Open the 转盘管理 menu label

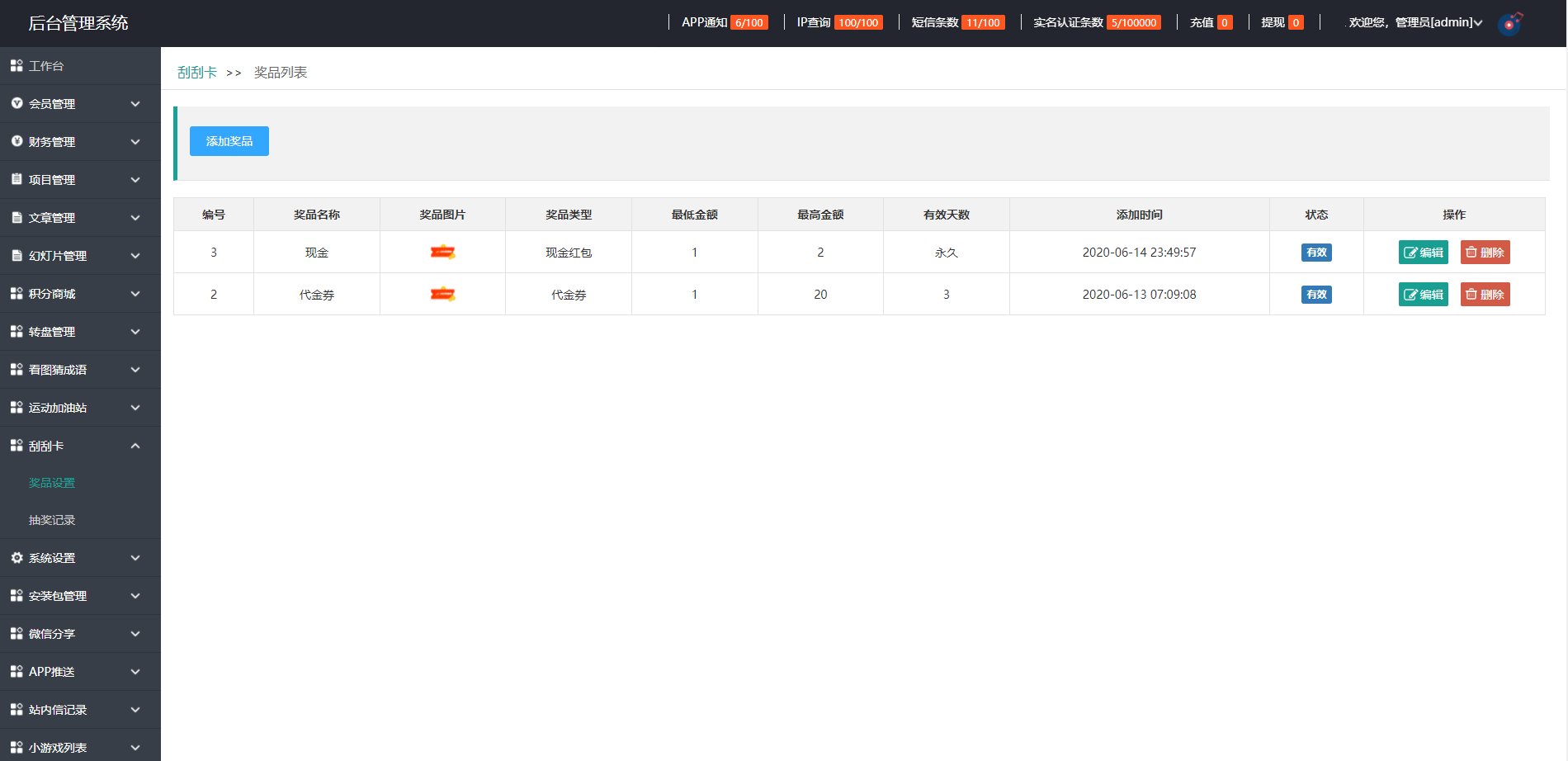[x=52, y=332]
